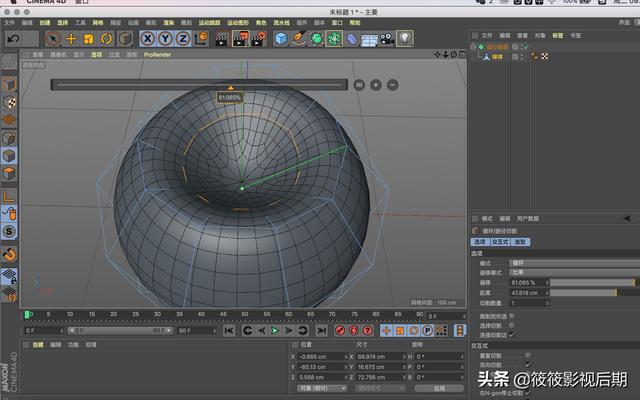Click the blue cube primitive icon
This screenshot has height=400, width=640.
pyautogui.click(x=281, y=38)
